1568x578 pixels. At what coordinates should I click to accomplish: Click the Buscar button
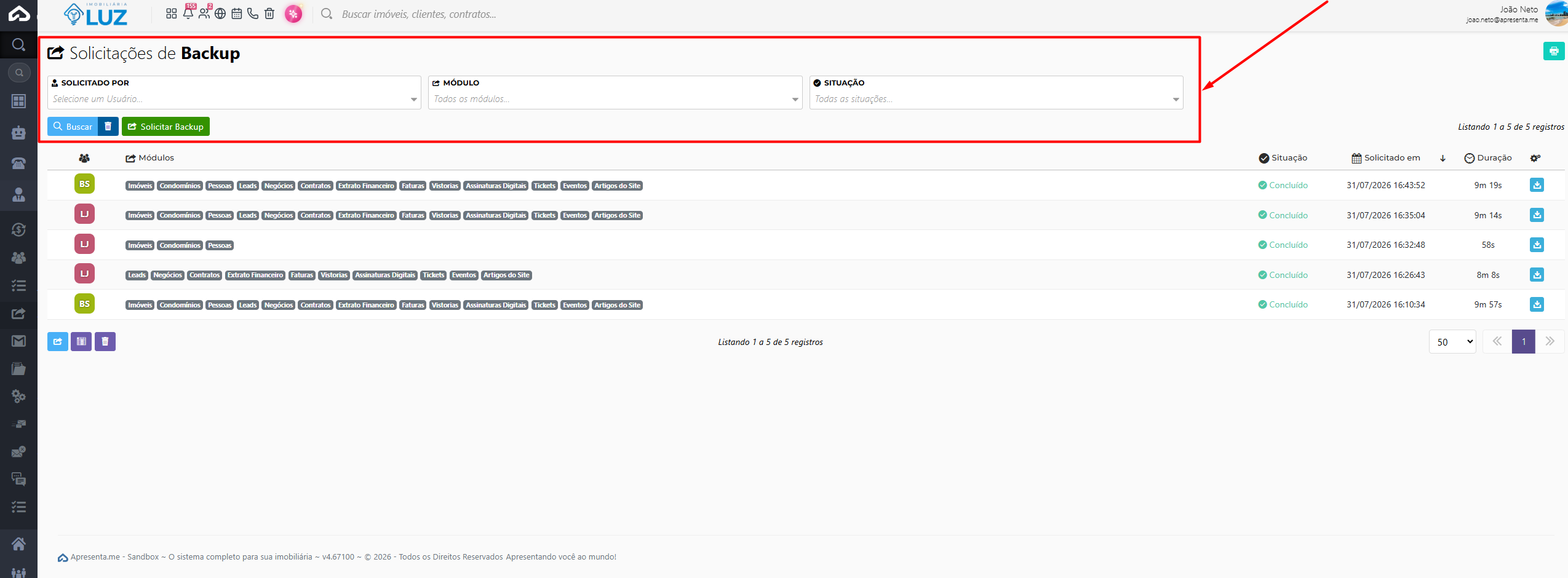pos(73,126)
